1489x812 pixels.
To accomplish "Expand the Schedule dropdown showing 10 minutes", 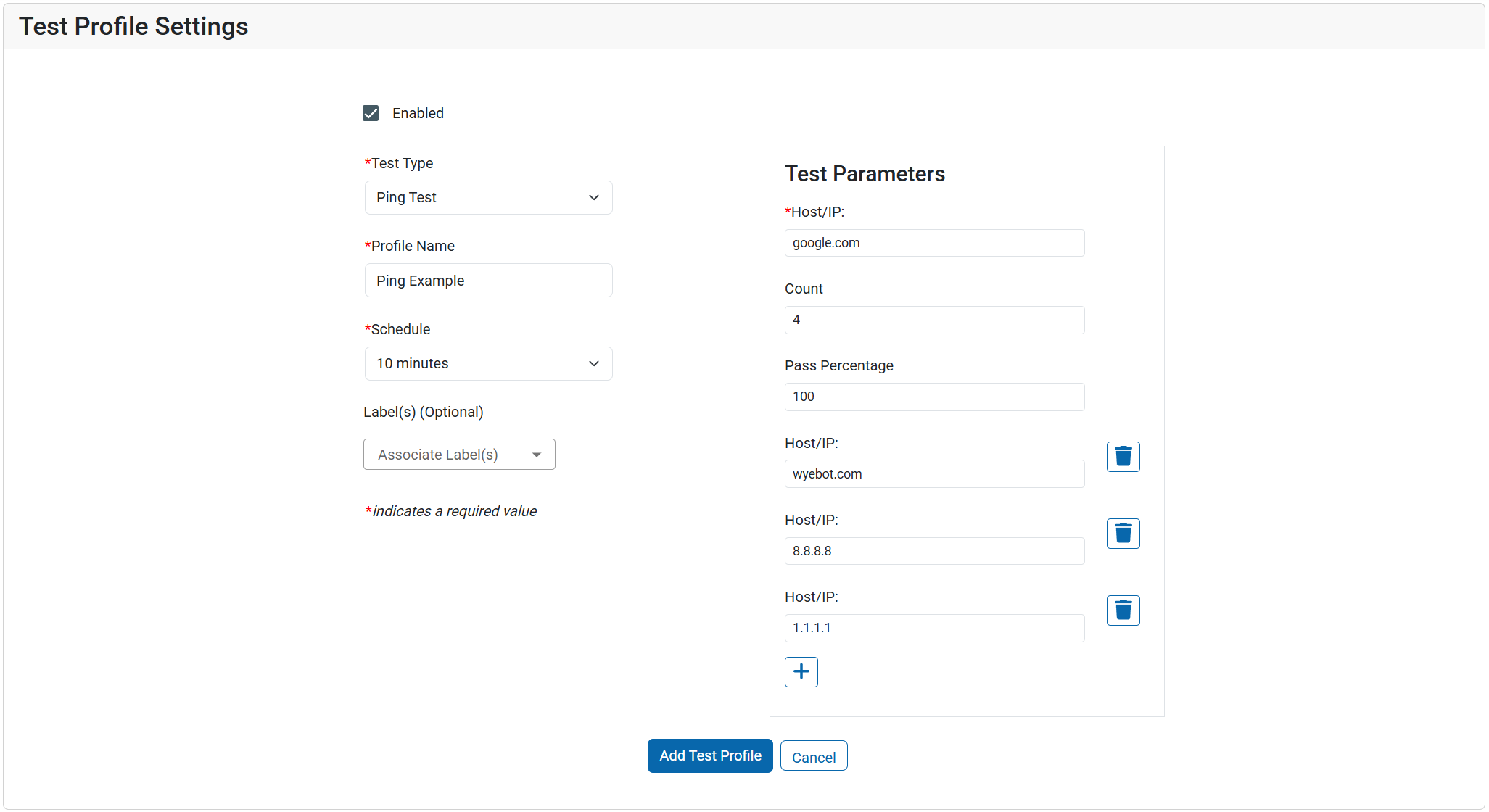I will 487,364.
